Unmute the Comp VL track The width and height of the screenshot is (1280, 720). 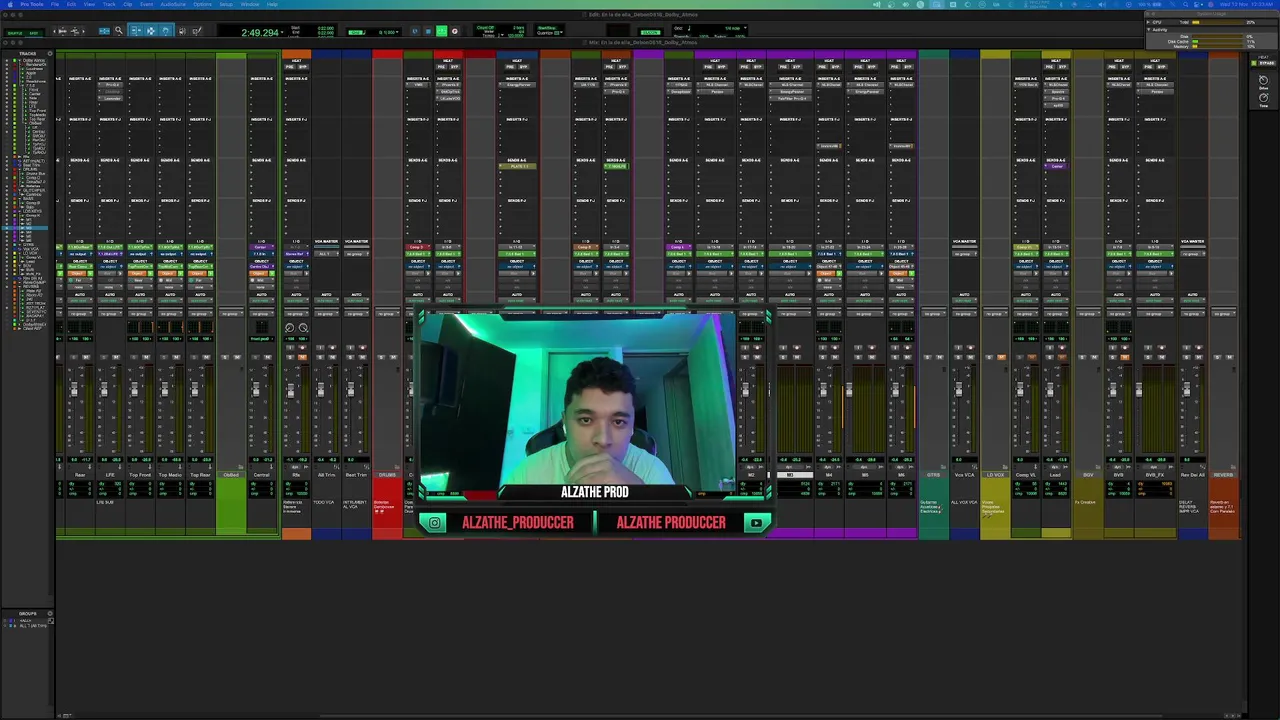[1032, 356]
